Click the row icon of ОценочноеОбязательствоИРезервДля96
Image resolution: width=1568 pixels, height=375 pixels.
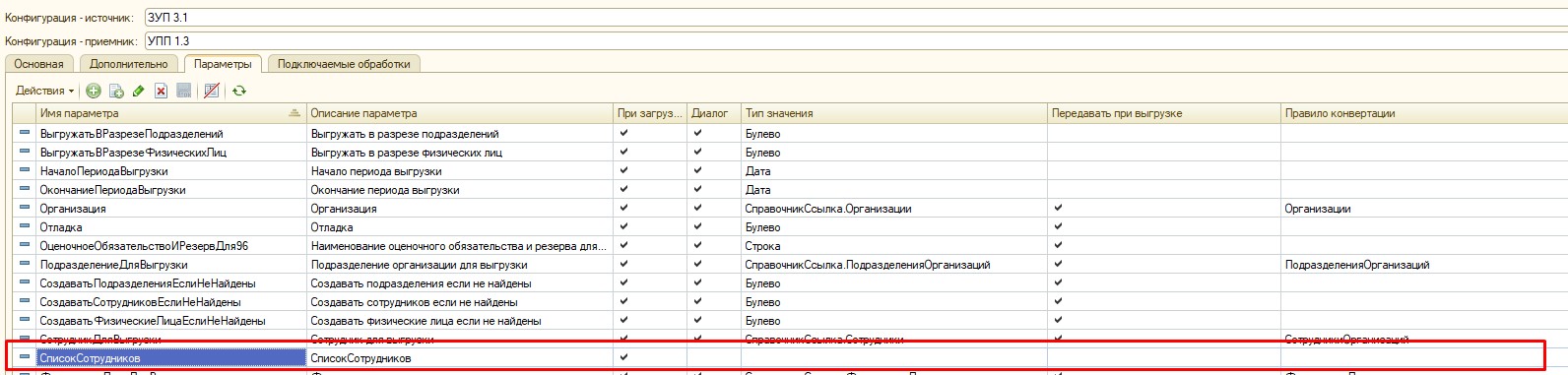tap(25, 245)
